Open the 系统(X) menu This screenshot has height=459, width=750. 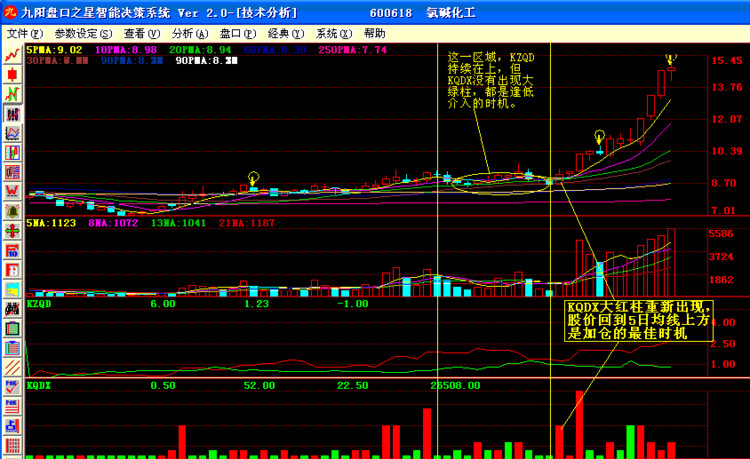[334, 33]
